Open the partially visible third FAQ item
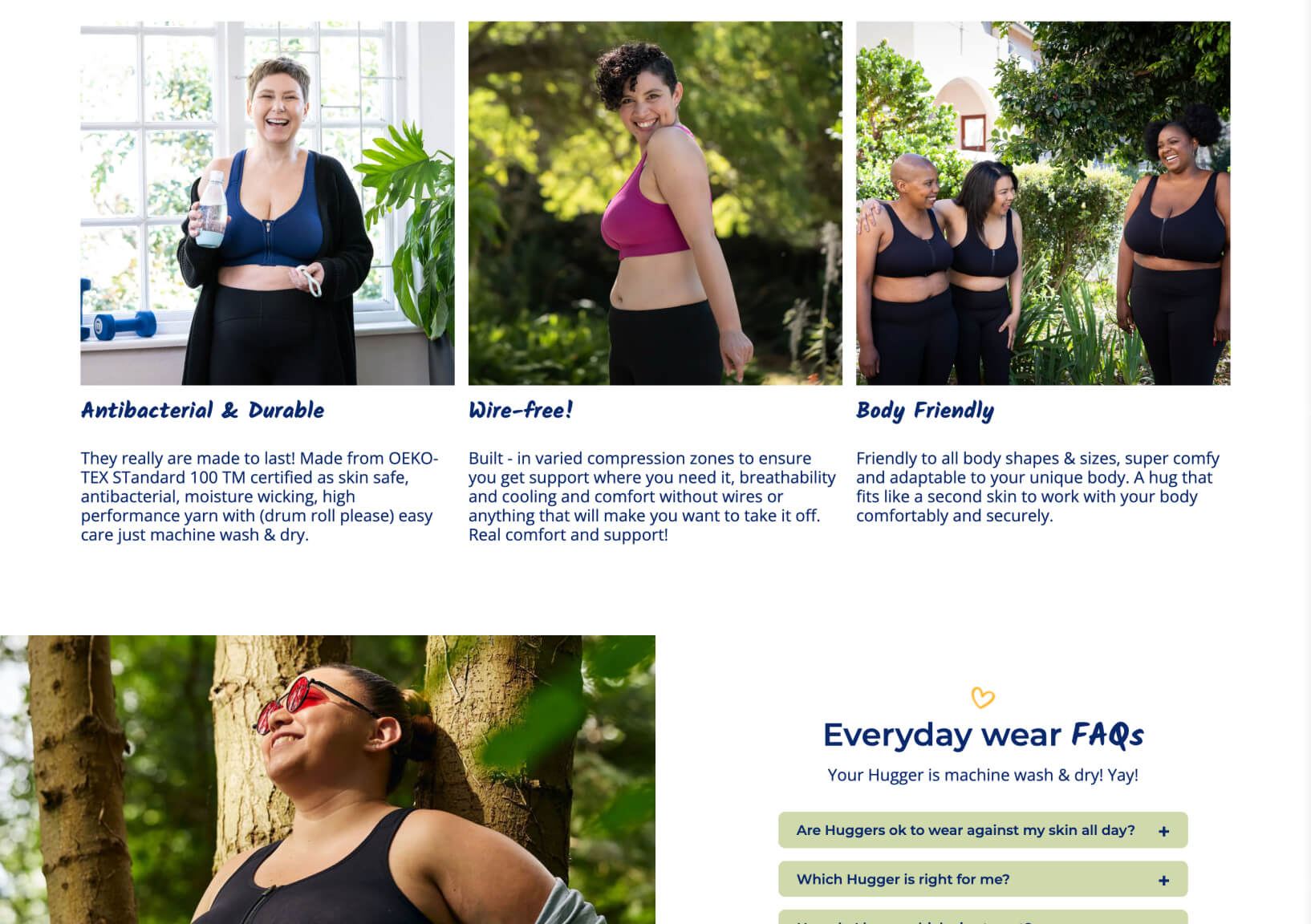Screen dimensions: 1311x924 [983, 917]
